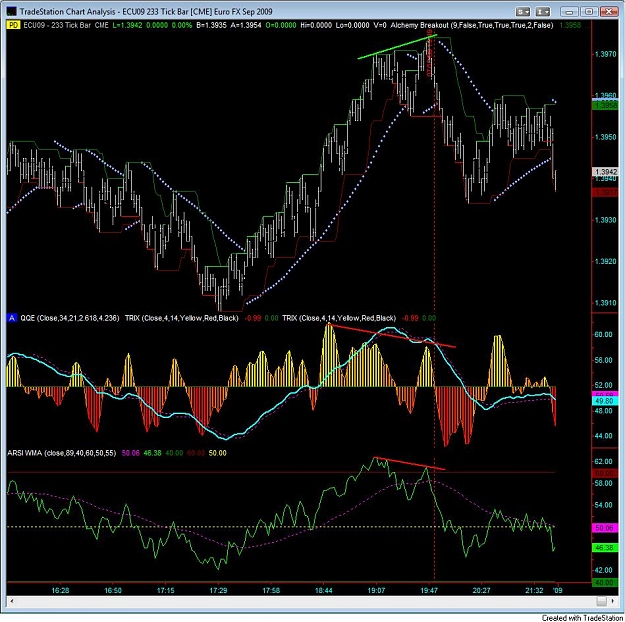Click the 16:28 time axis label
This screenshot has height=622, width=625.
pos(60,590)
